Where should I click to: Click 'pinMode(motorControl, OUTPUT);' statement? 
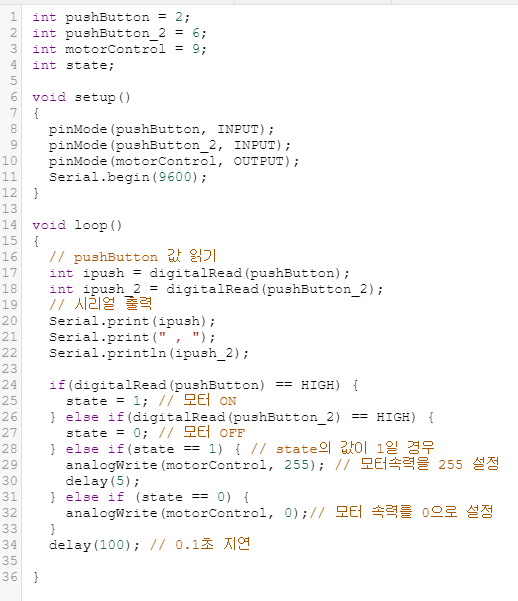click(174, 161)
